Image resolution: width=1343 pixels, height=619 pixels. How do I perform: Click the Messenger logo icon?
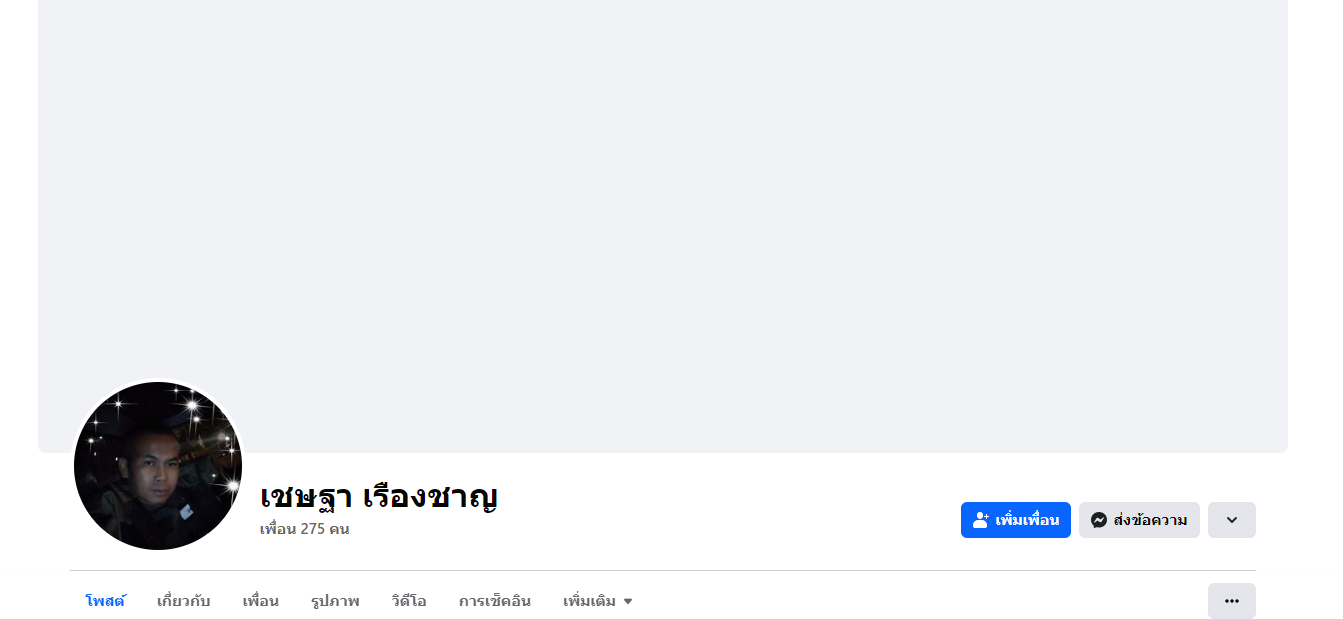click(x=1098, y=520)
